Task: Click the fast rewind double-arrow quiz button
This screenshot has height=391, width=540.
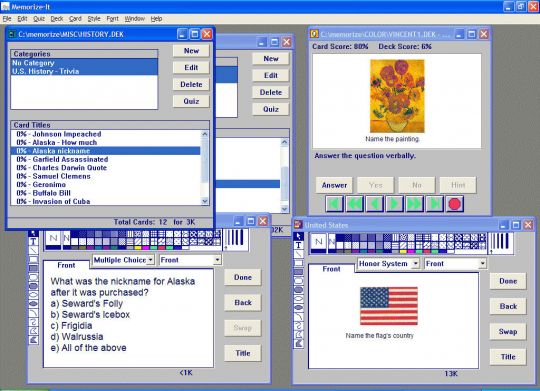Action: (354, 204)
